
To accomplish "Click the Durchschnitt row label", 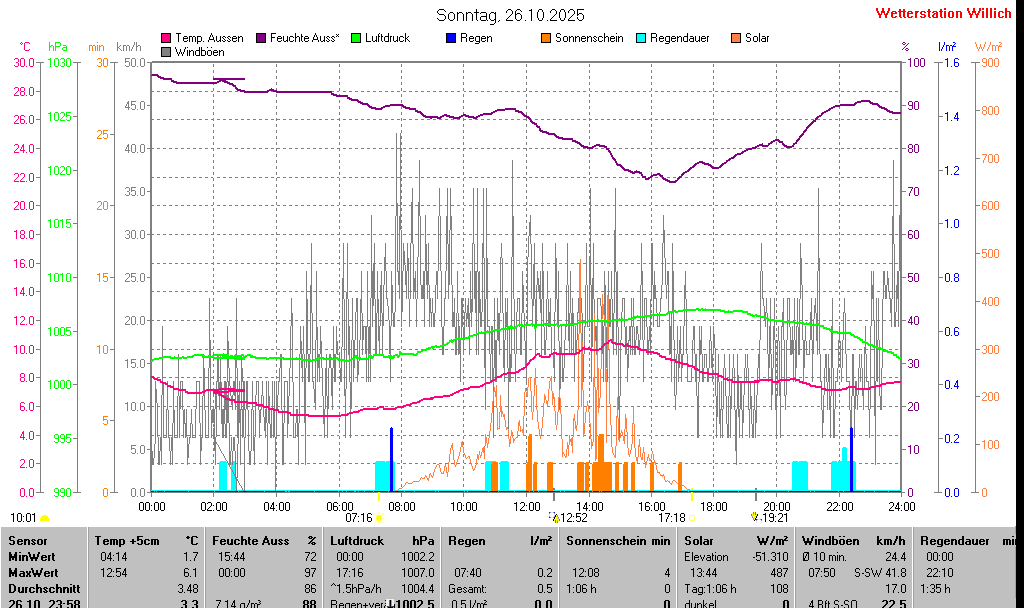I will tap(37, 589).
